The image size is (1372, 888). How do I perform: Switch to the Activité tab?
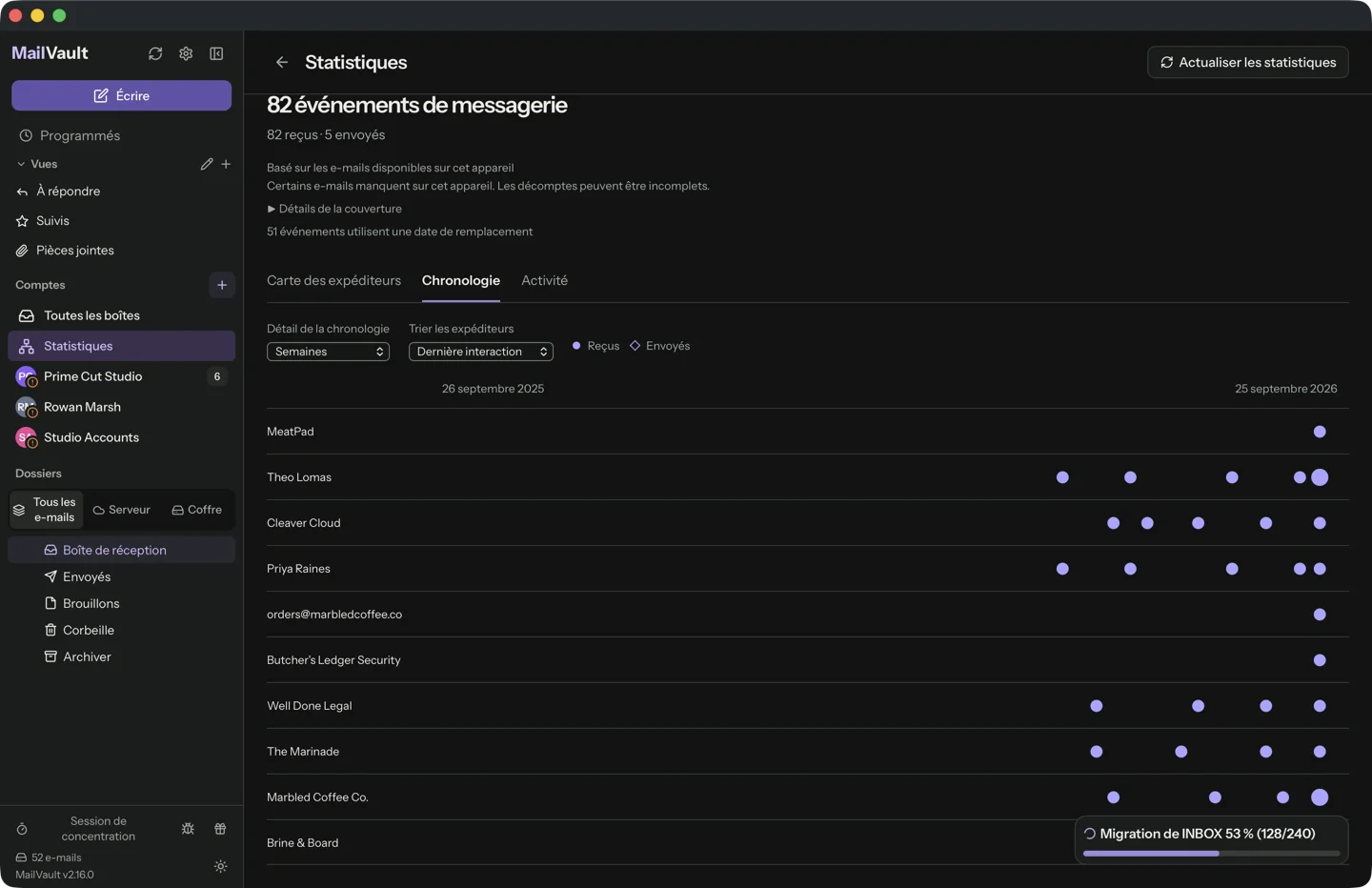544,280
